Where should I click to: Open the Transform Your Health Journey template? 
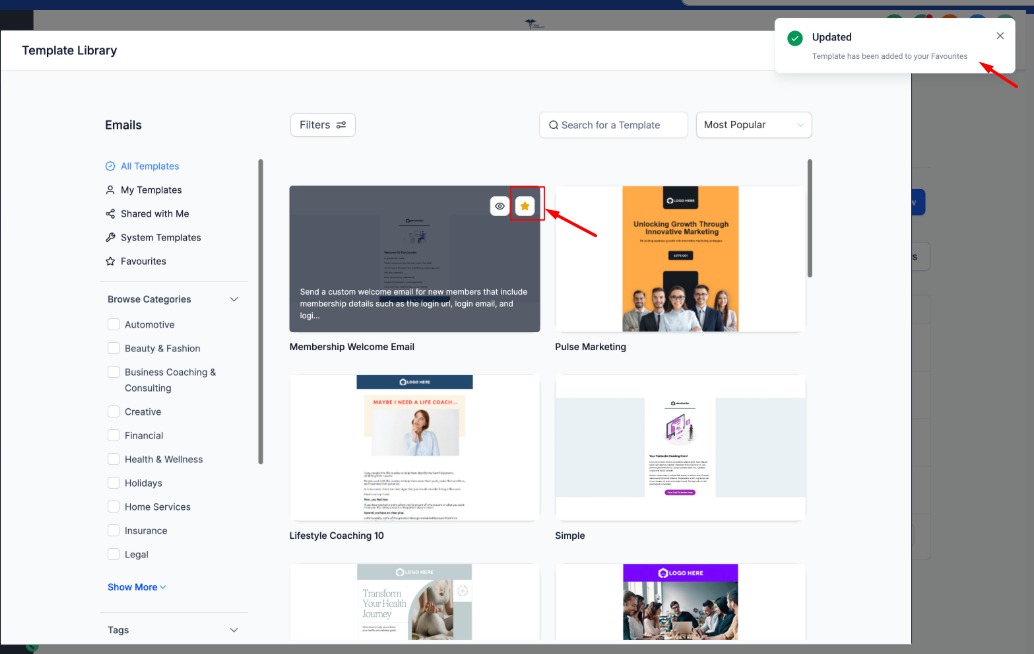[414, 601]
